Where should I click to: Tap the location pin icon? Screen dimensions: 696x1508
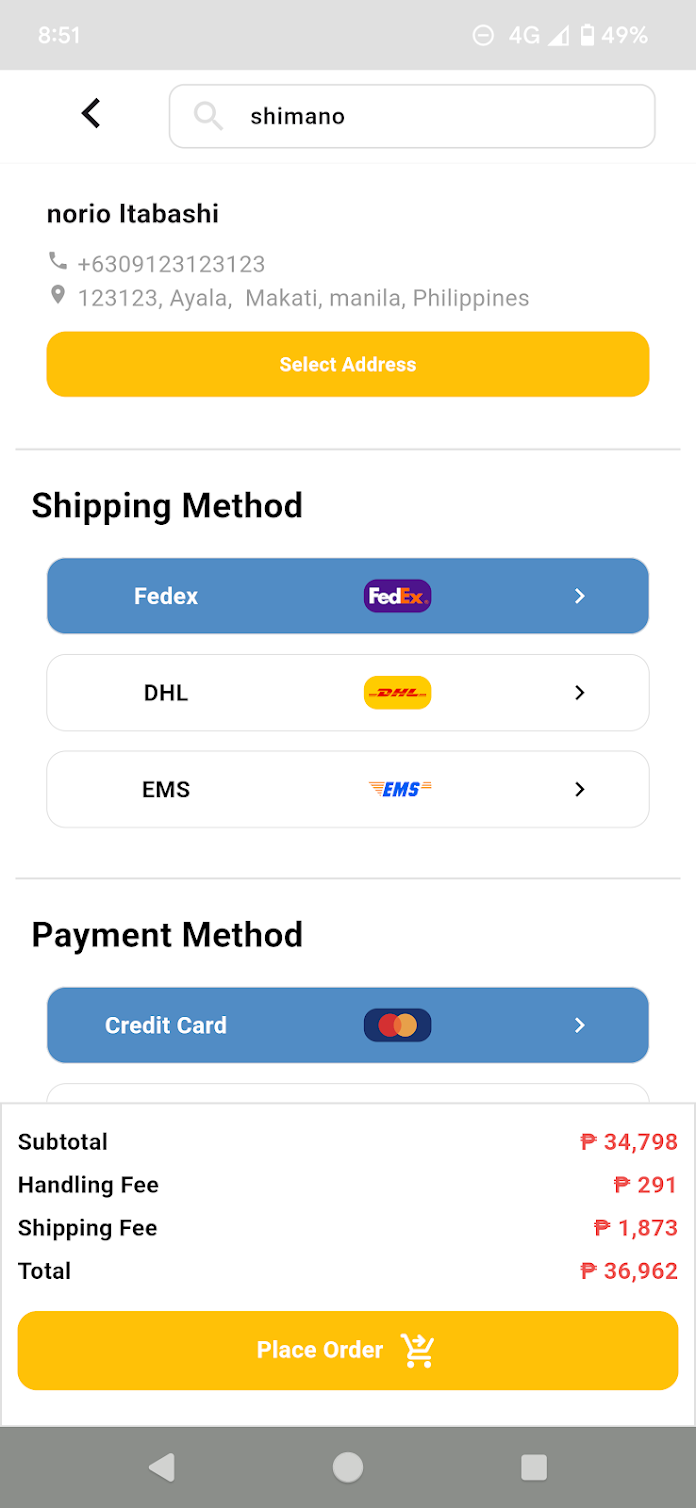click(58, 296)
